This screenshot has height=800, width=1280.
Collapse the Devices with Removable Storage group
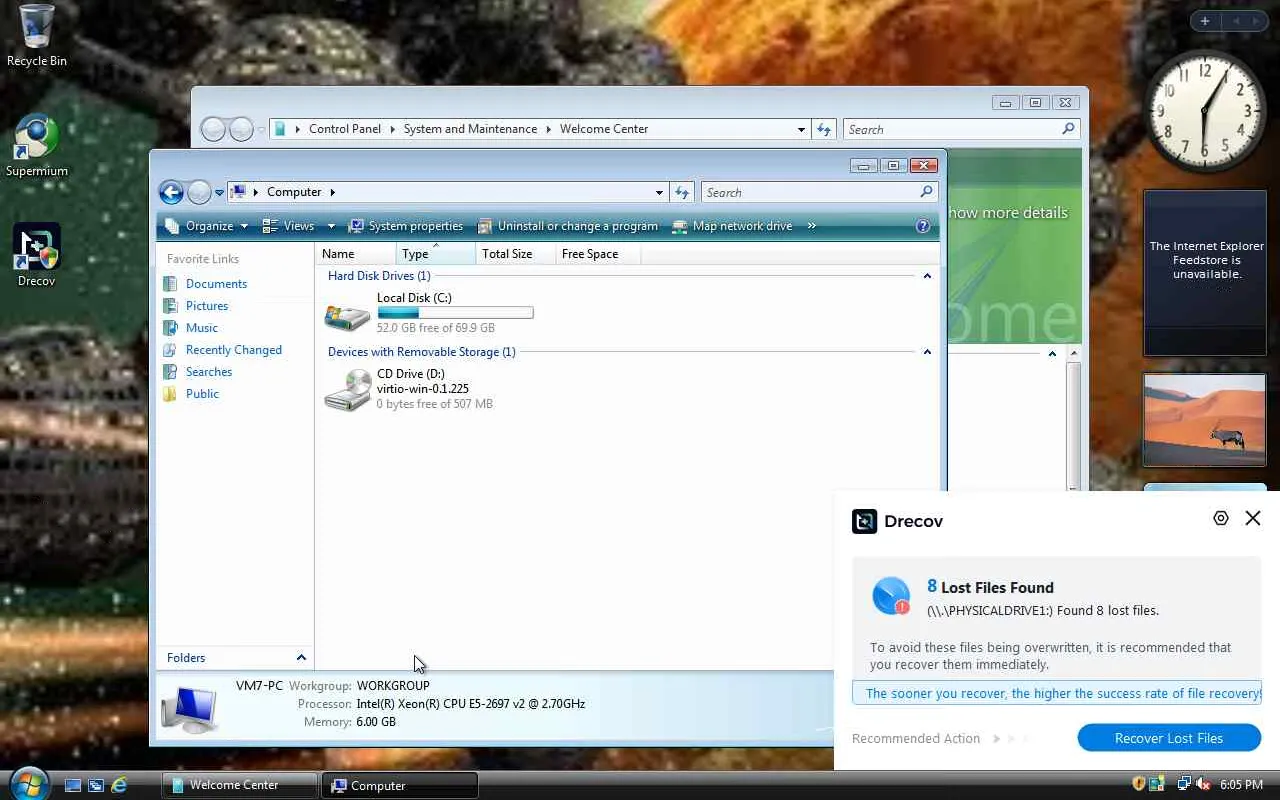pyautogui.click(x=927, y=352)
